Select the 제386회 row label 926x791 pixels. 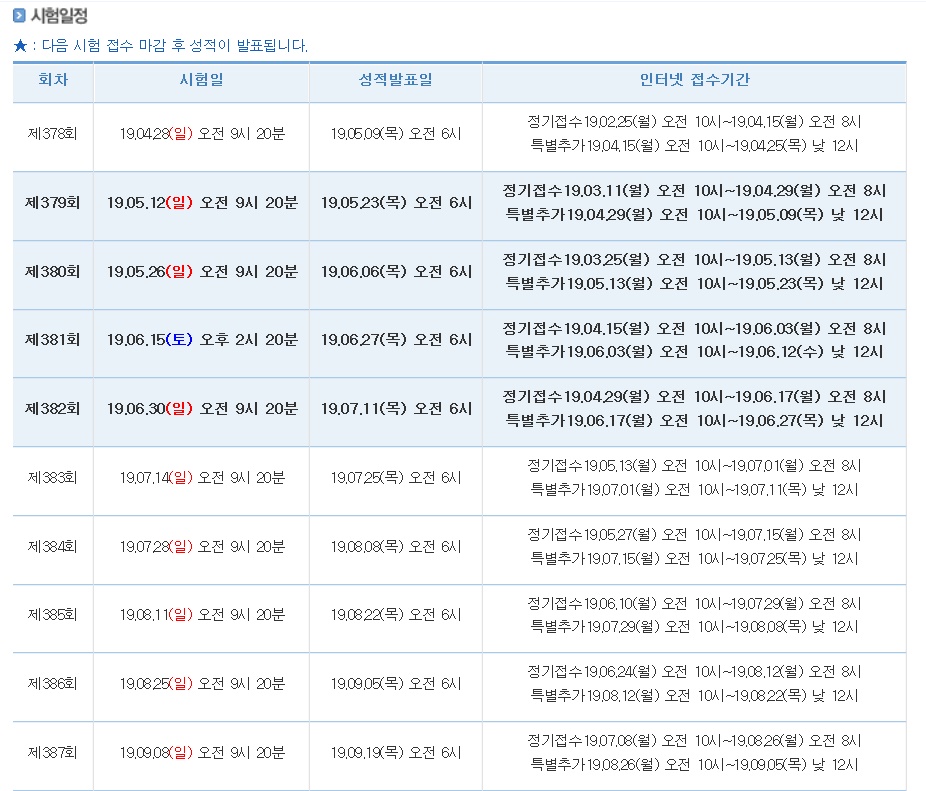coord(53,684)
